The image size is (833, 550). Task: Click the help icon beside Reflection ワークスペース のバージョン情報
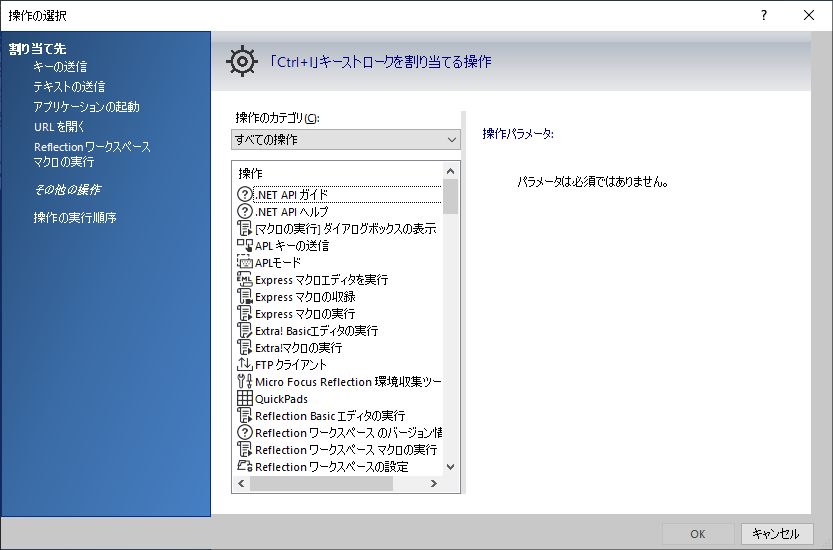pyautogui.click(x=244, y=433)
